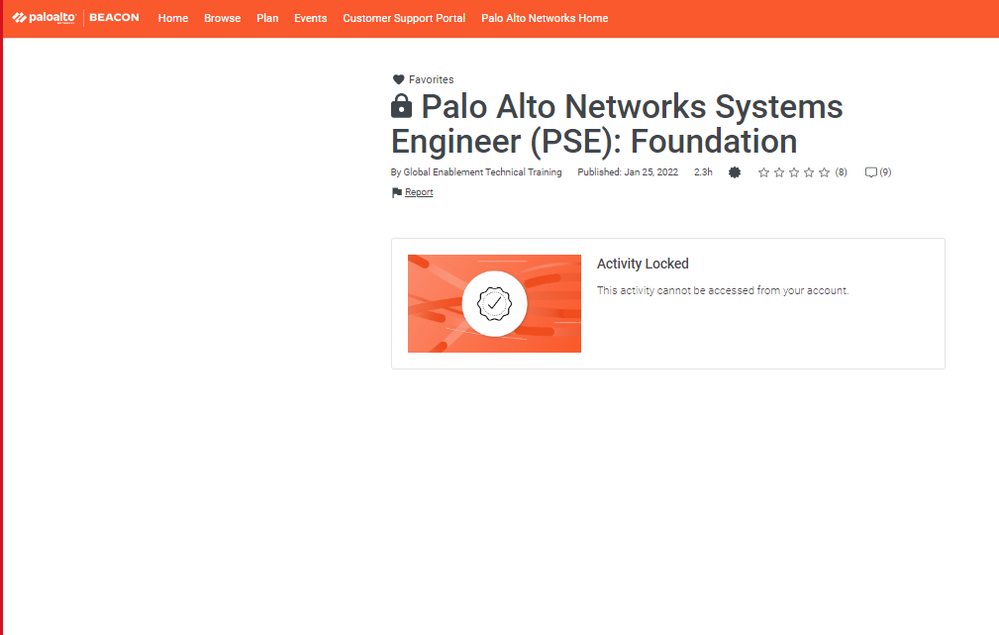Rate the course one star
The width and height of the screenshot is (999, 635).
click(763, 173)
